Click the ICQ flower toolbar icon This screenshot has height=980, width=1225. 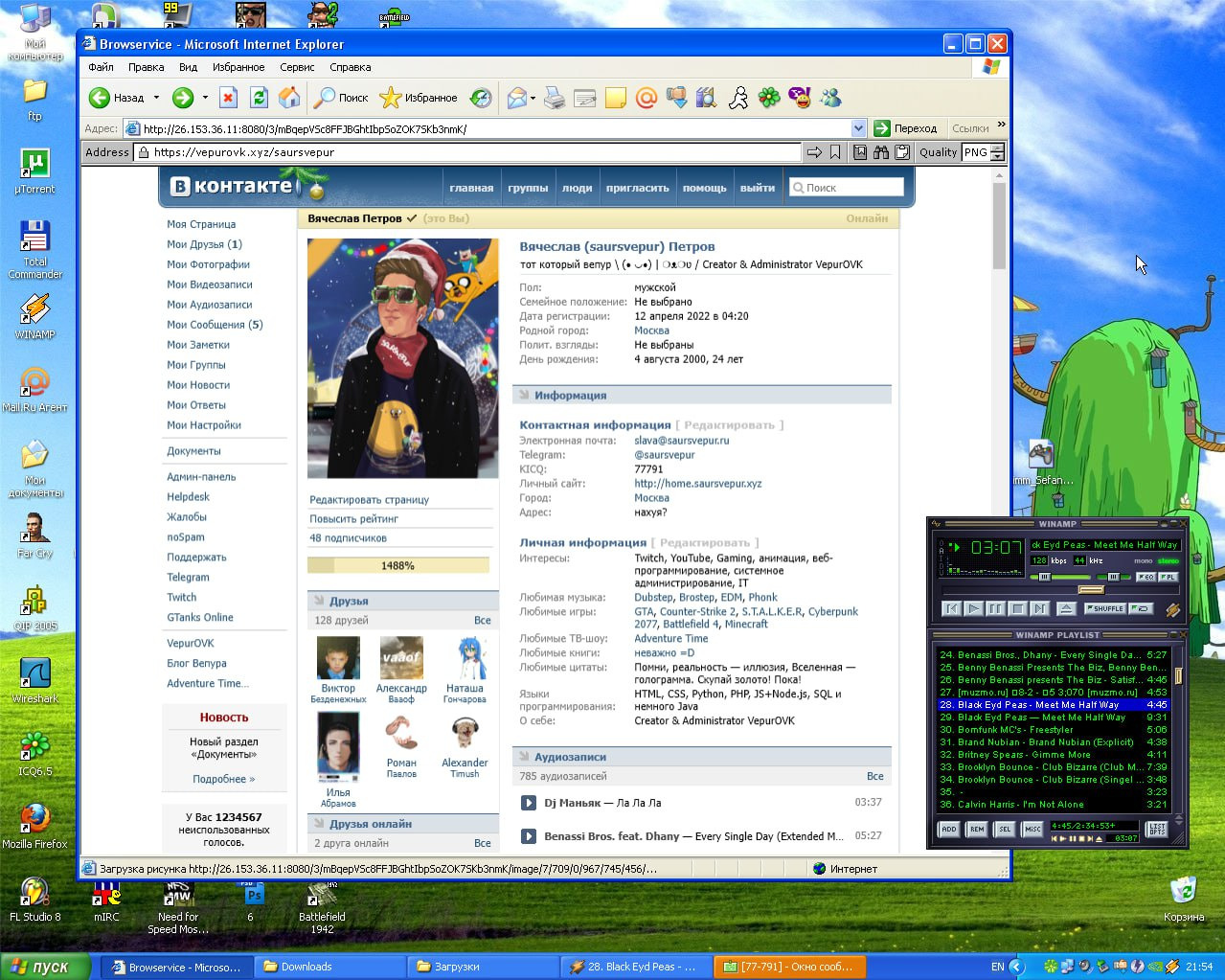pyautogui.click(x=769, y=98)
